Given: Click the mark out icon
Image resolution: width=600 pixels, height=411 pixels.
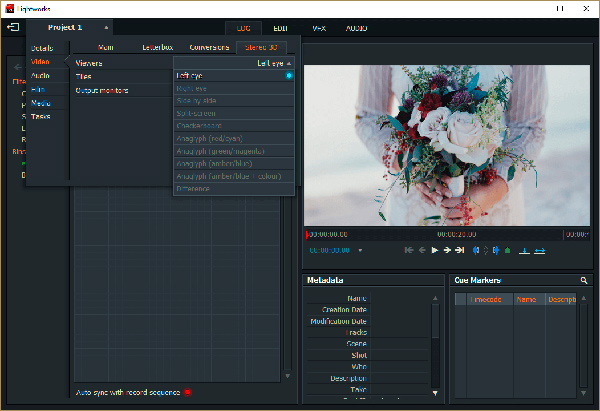Looking at the screenshot, I should click(497, 250).
